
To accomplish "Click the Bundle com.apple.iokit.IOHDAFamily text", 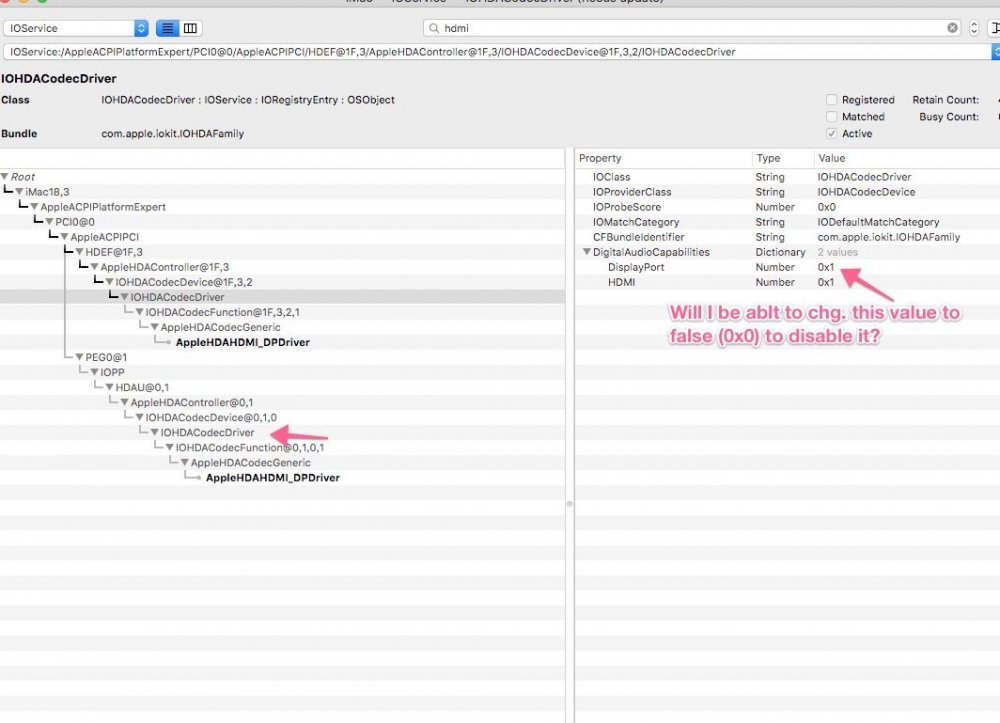I will pos(173,134).
